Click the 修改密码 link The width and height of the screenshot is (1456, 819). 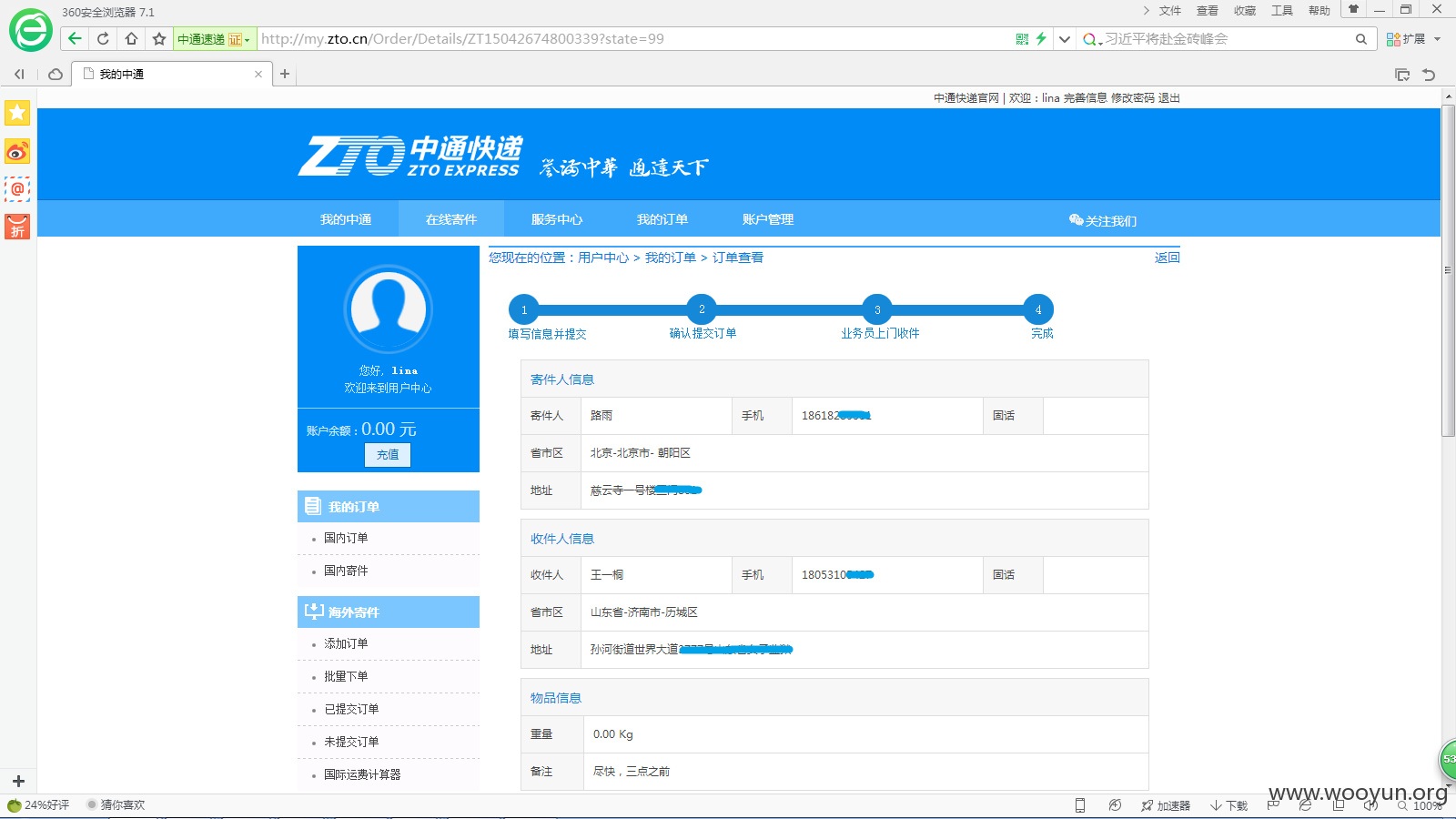click(1132, 98)
